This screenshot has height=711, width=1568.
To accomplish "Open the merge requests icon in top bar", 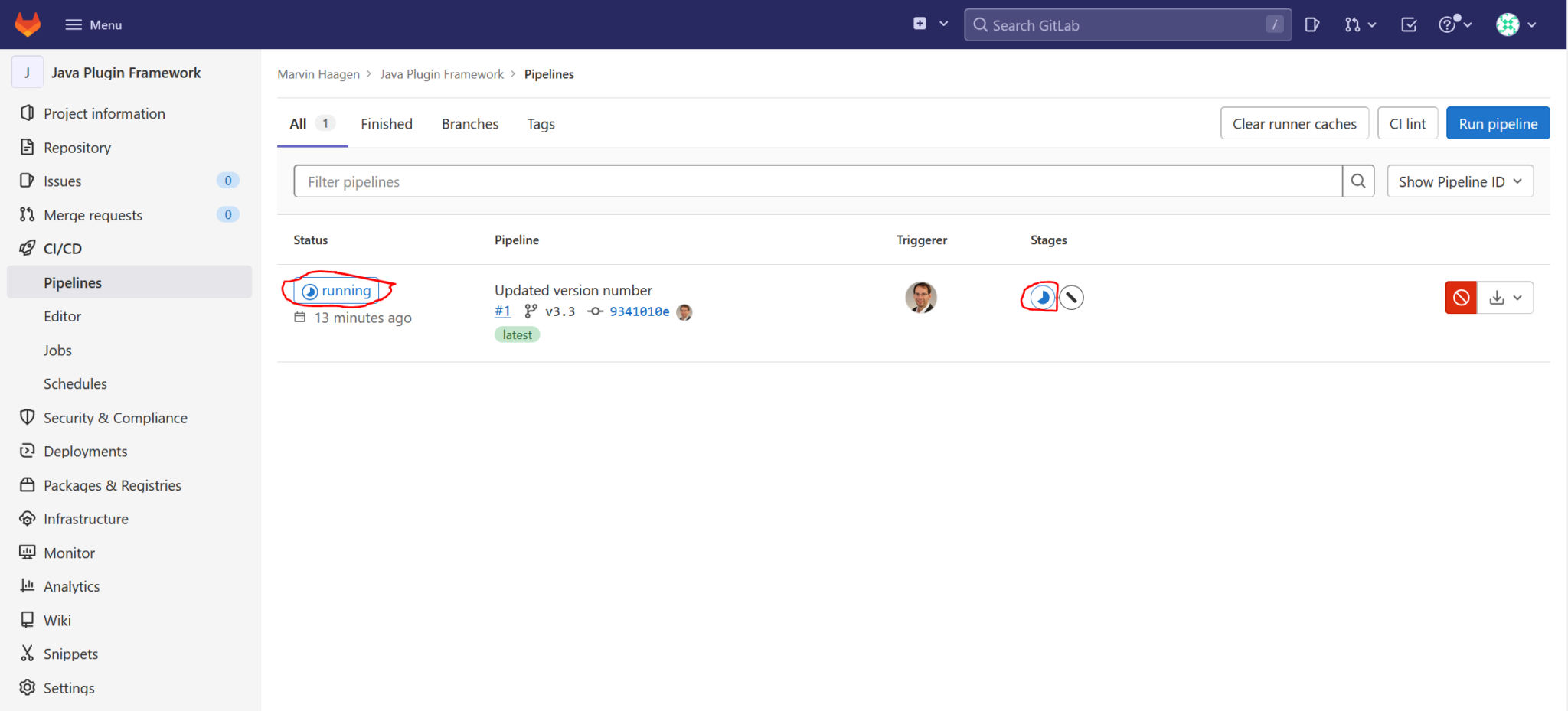I will [x=1354, y=24].
